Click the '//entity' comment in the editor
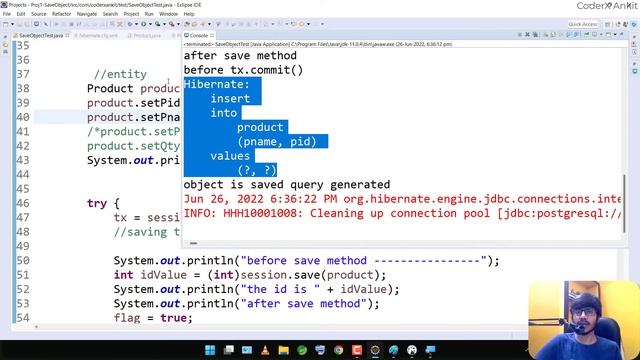The image size is (640, 360). (120, 74)
